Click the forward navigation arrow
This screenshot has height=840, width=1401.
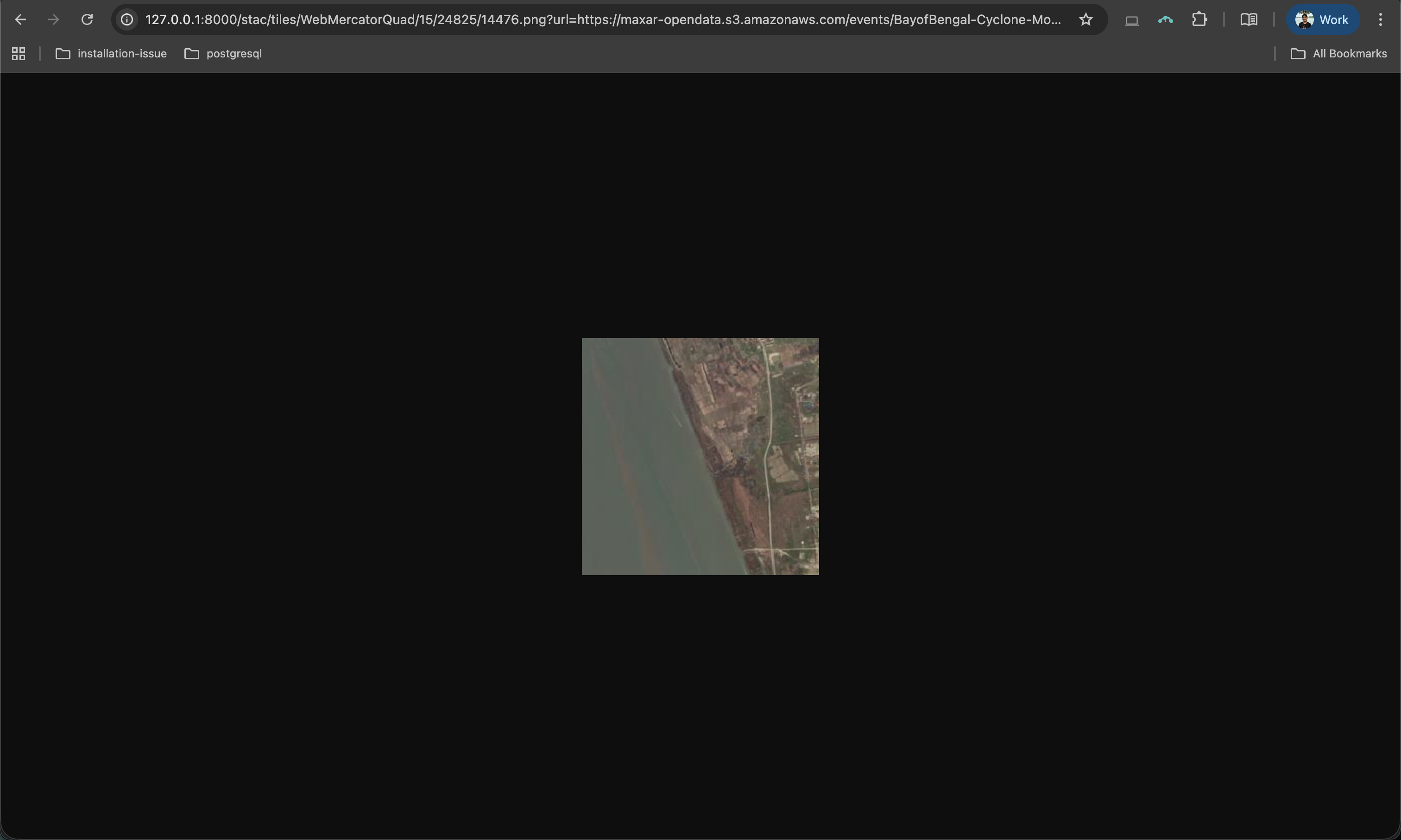[x=53, y=20]
